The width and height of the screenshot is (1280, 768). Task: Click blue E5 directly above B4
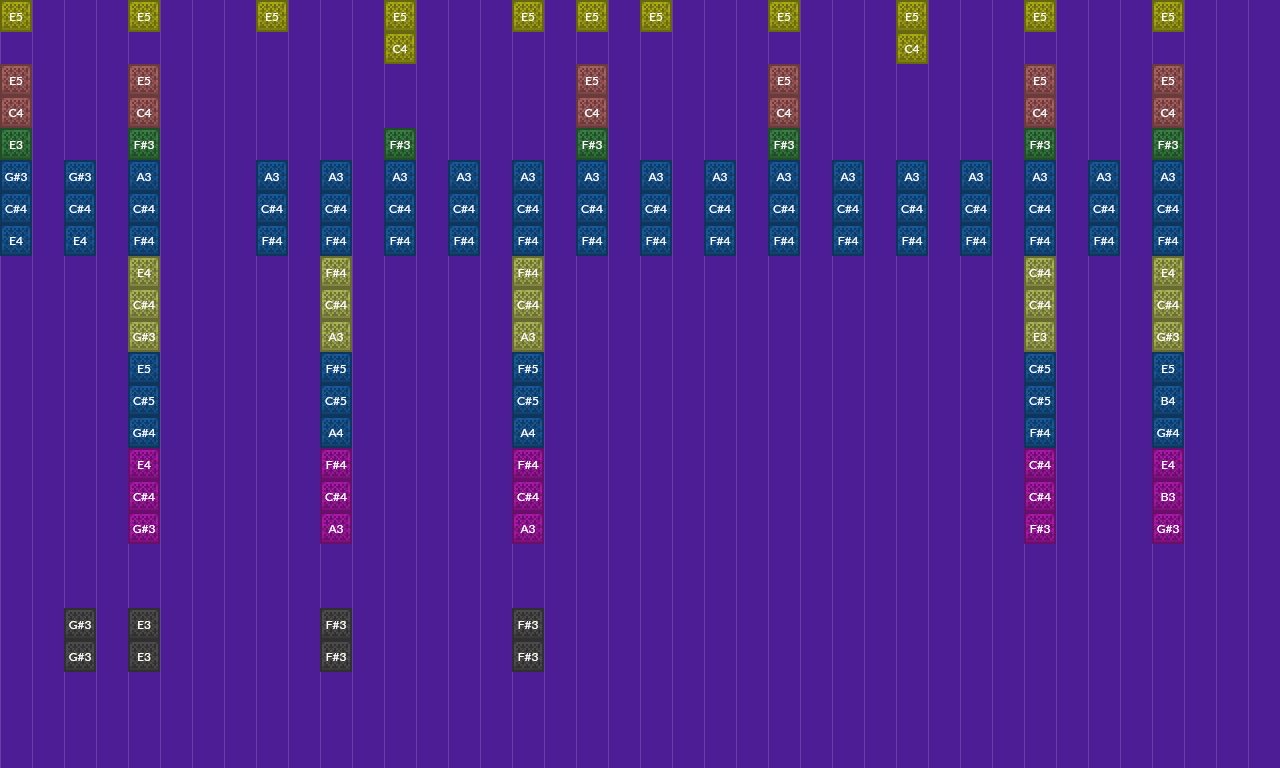tap(1168, 369)
